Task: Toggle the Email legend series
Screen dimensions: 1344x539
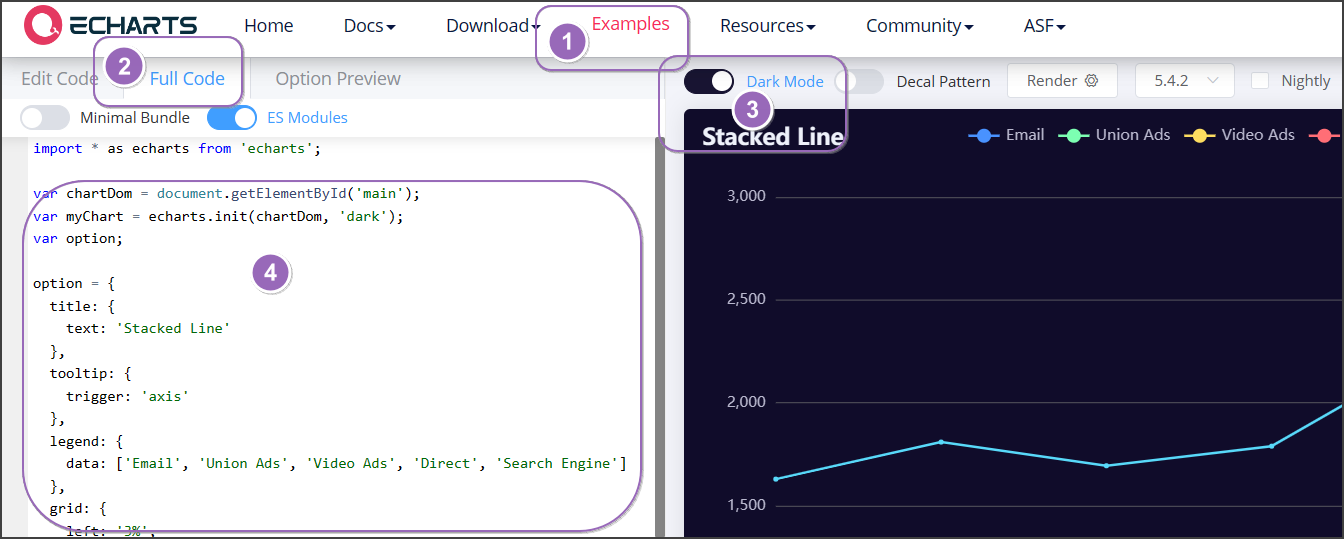Action: pos(1006,135)
